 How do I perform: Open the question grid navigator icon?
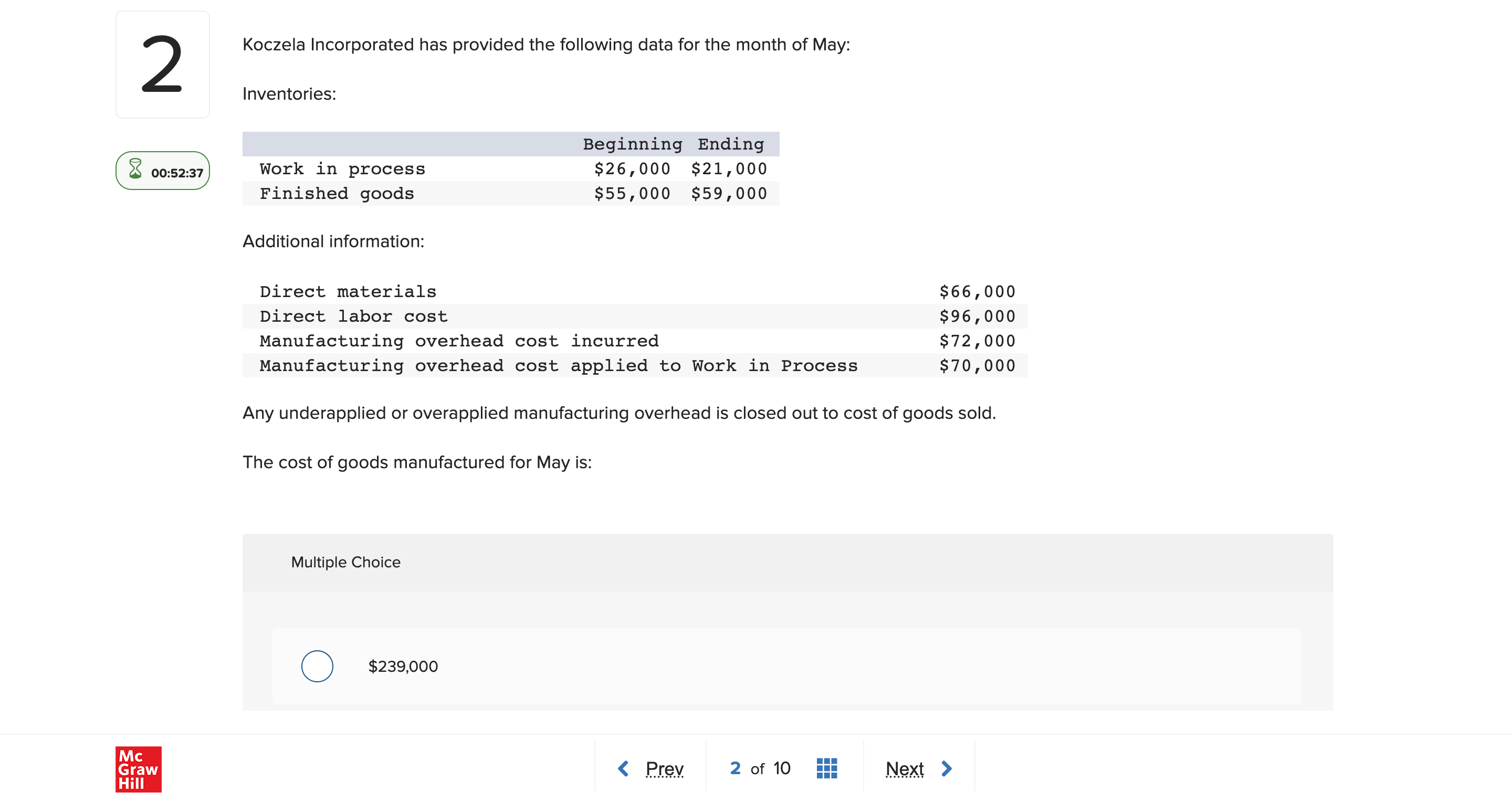(x=826, y=768)
